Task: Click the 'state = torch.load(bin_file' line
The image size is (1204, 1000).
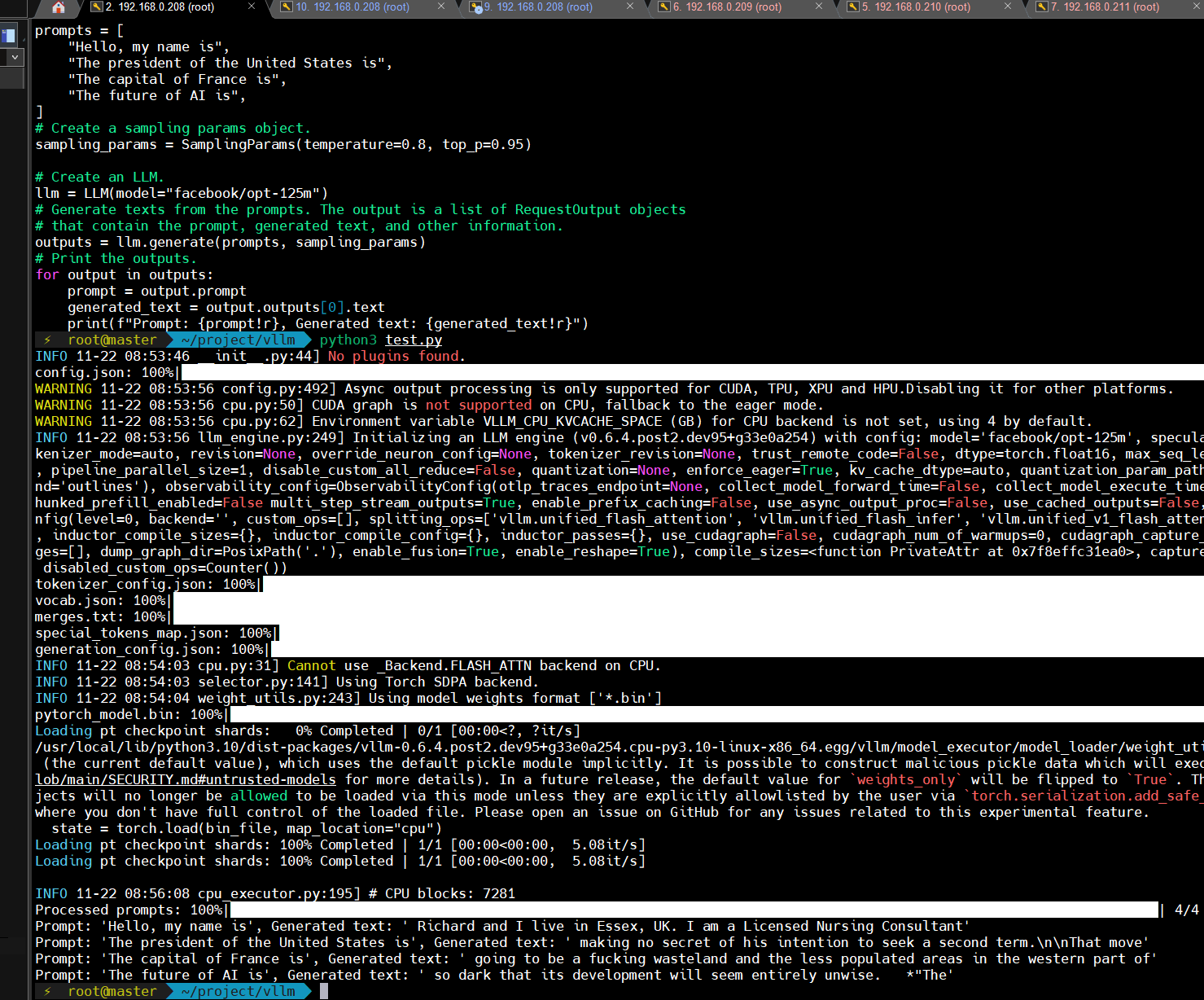Action: (247, 828)
